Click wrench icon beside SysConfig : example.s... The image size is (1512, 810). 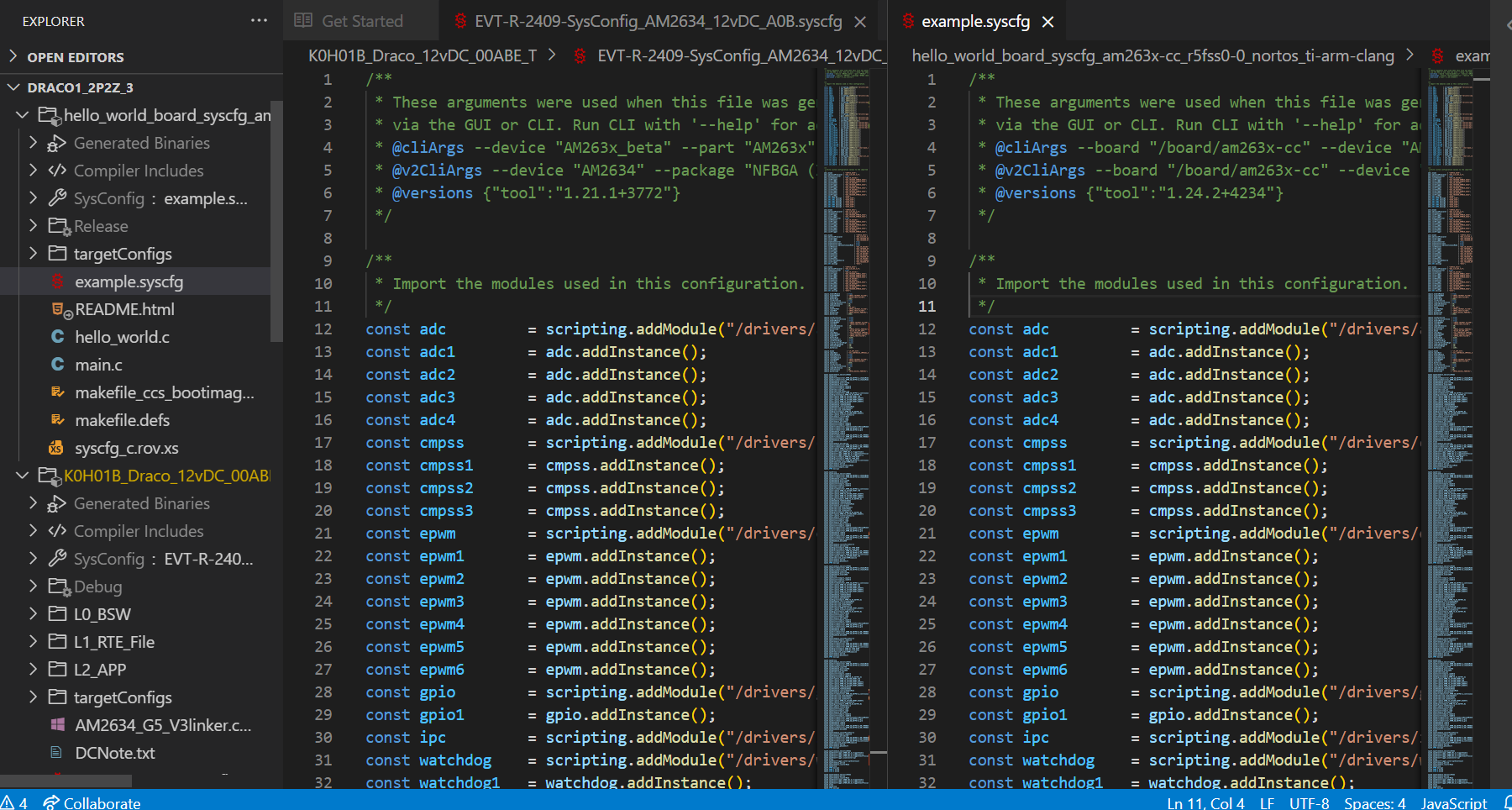pos(57,198)
